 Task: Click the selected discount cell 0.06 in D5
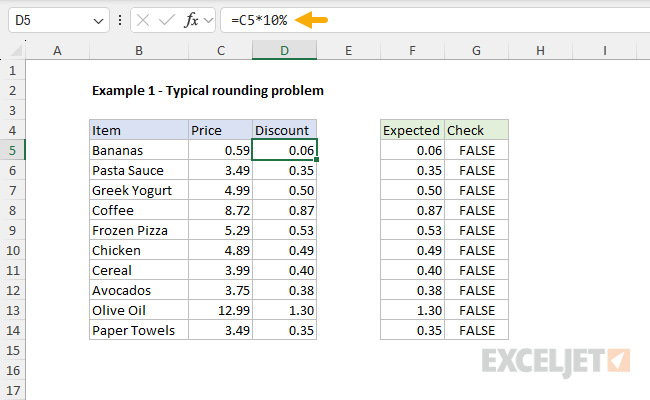pyautogui.click(x=284, y=150)
